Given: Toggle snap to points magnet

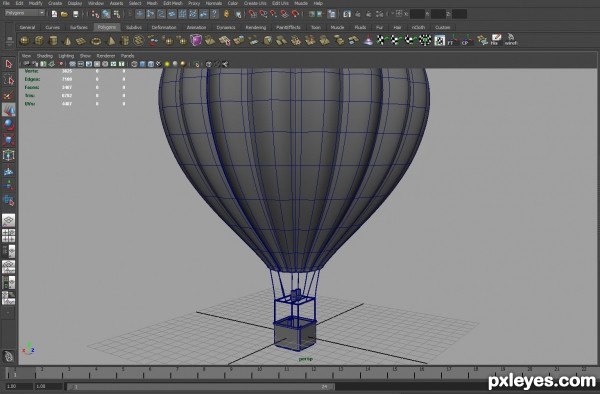Looking at the screenshot, I should point(274,14).
